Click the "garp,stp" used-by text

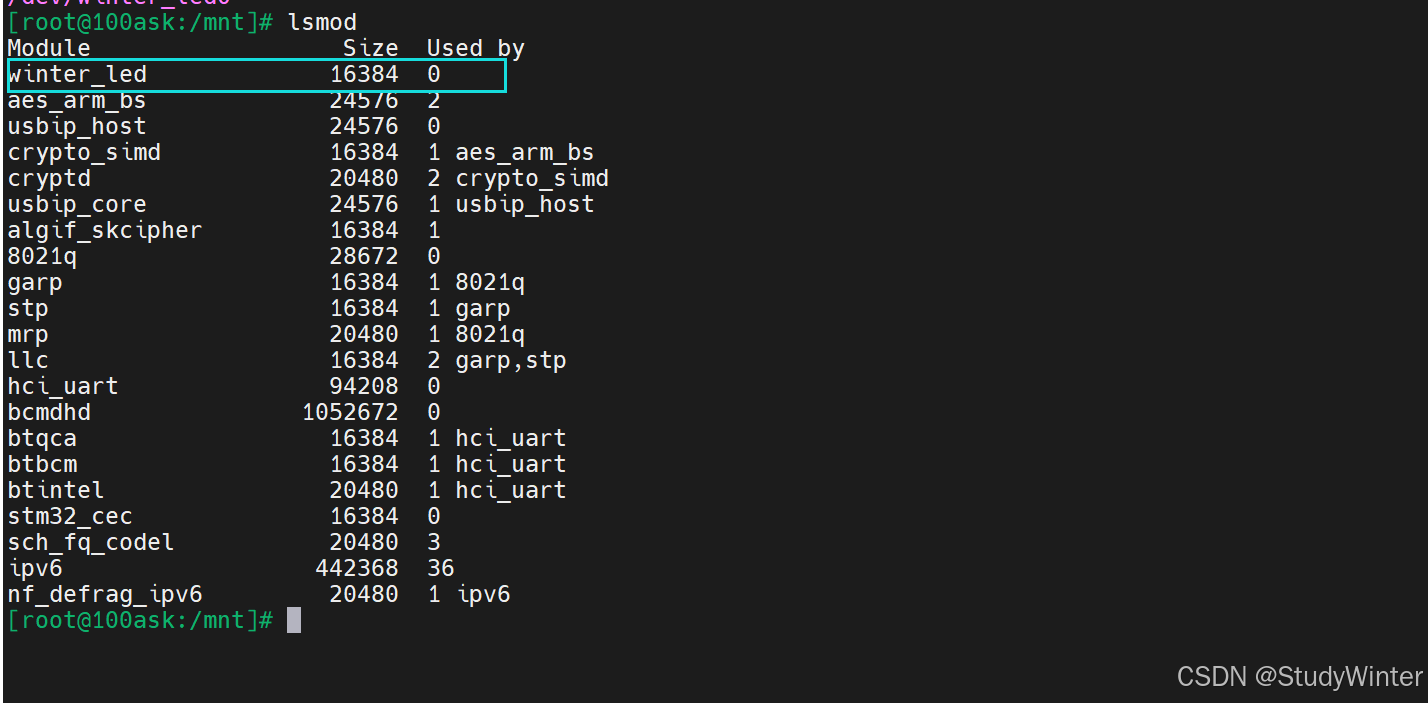pyautogui.click(x=510, y=360)
